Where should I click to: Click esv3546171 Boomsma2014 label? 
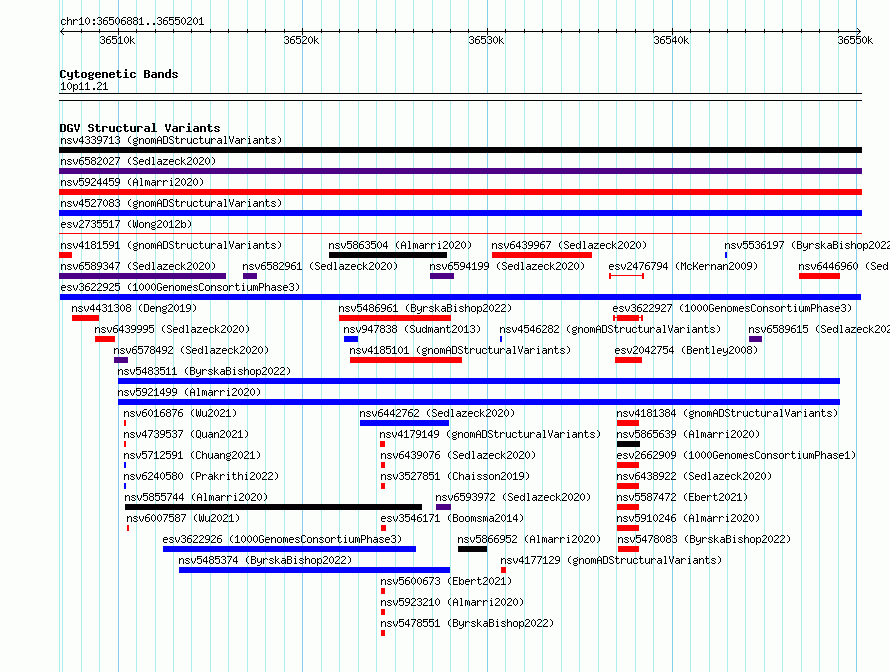[x=452, y=518]
